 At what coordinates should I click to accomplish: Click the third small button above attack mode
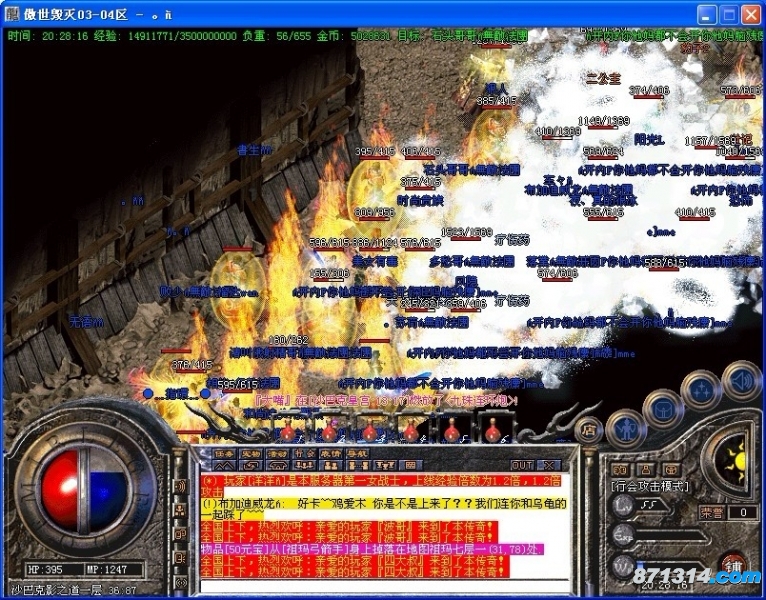coord(672,470)
